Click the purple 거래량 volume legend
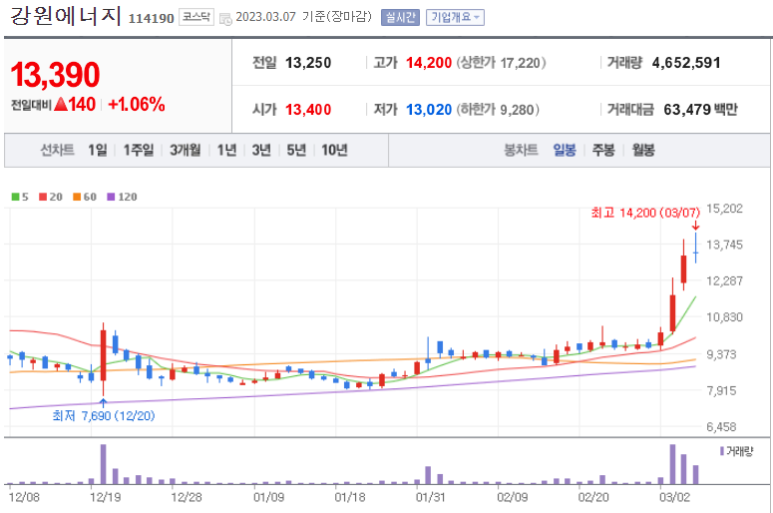 737,451
